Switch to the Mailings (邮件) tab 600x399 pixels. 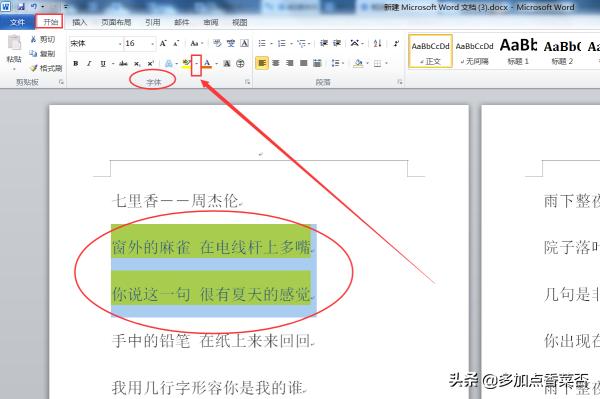coord(181,23)
